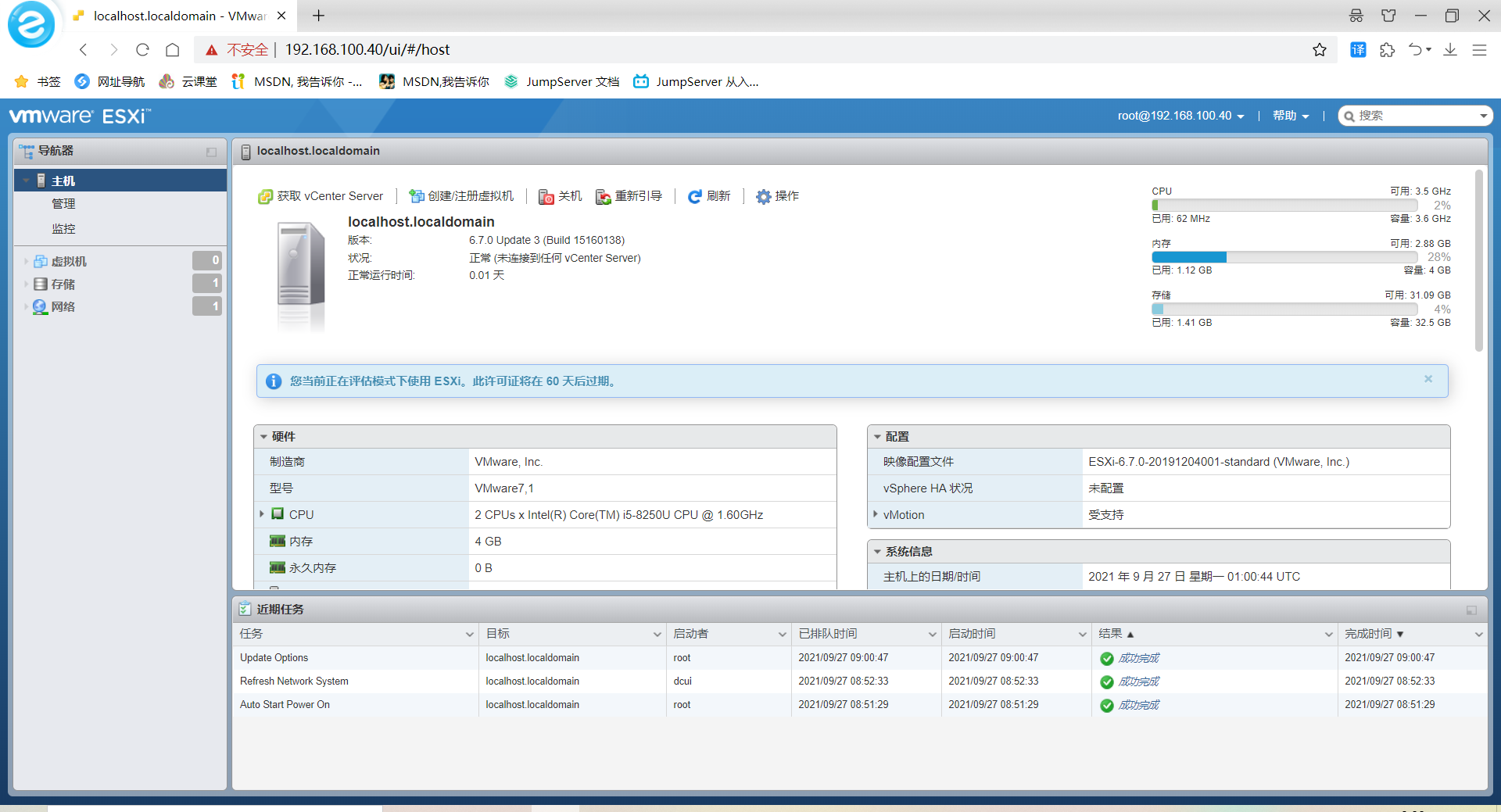Click the browser back arrow
1501x812 pixels.
click(84, 50)
